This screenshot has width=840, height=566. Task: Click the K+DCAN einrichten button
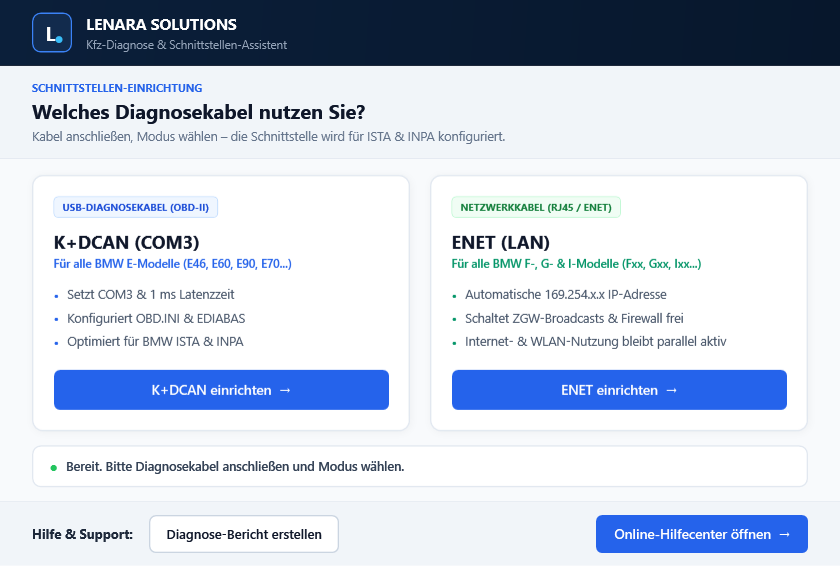tap(221, 390)
